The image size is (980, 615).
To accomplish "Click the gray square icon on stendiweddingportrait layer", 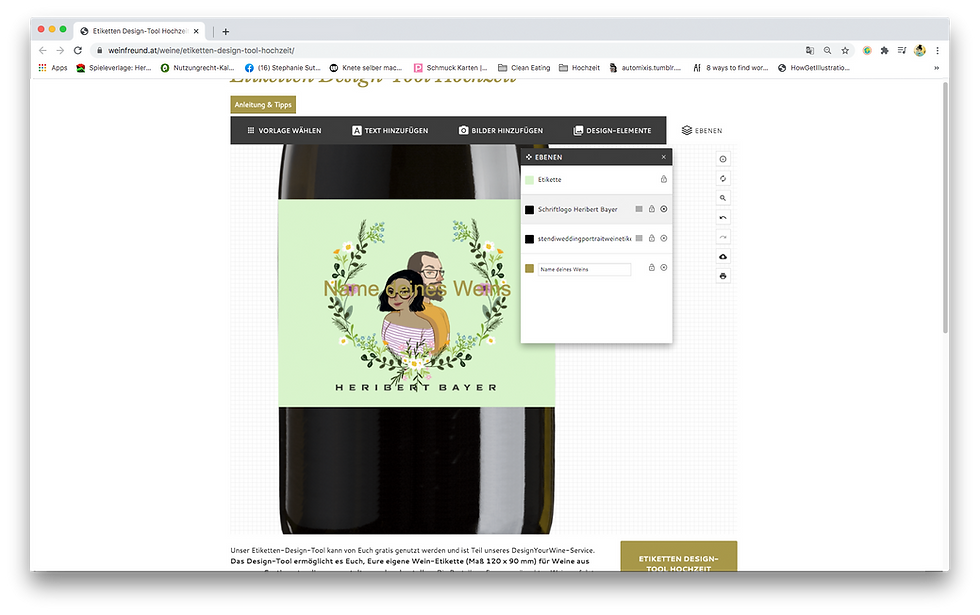I will (639, 238).
